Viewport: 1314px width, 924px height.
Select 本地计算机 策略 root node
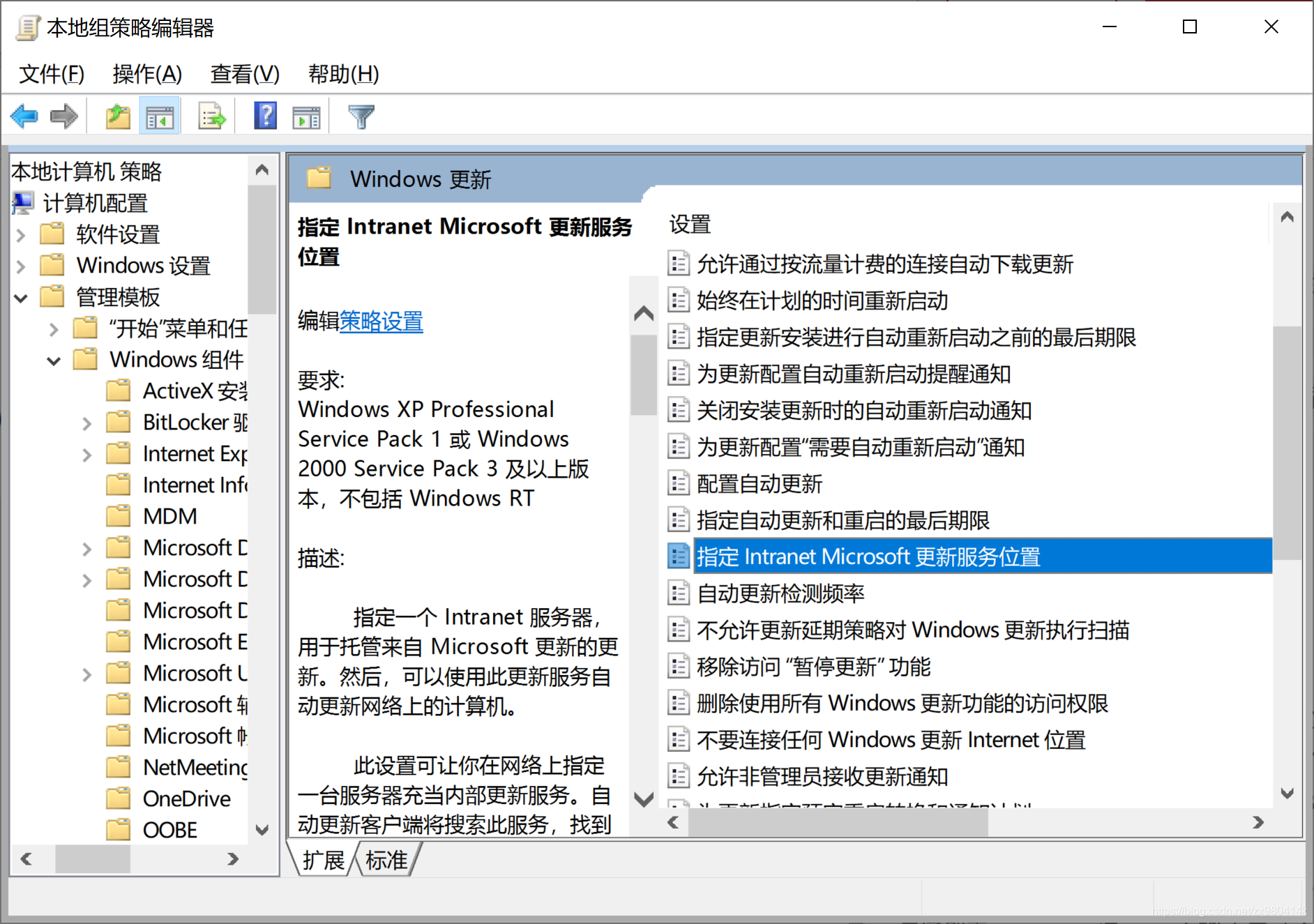click(86, 171)
